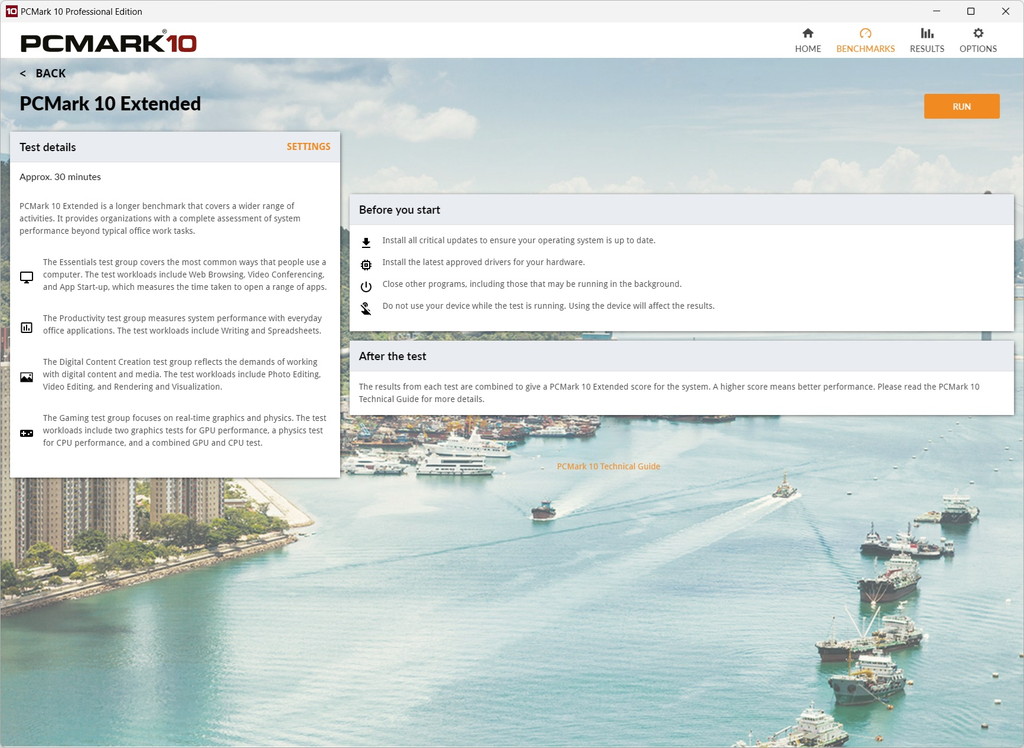Click the do-not-use-device hand icon
Viewport: 1024px width, 748px height.
coord(366,308)
